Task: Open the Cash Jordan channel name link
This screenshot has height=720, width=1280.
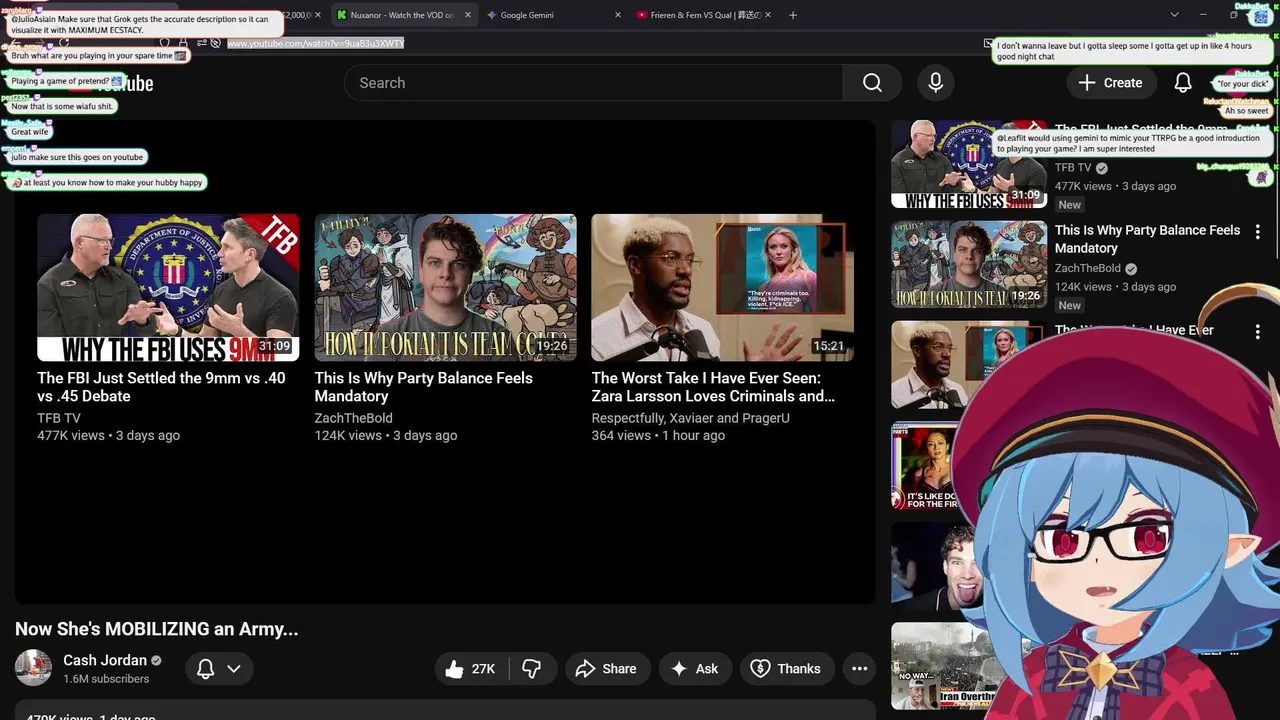Action: click(105, 660)
